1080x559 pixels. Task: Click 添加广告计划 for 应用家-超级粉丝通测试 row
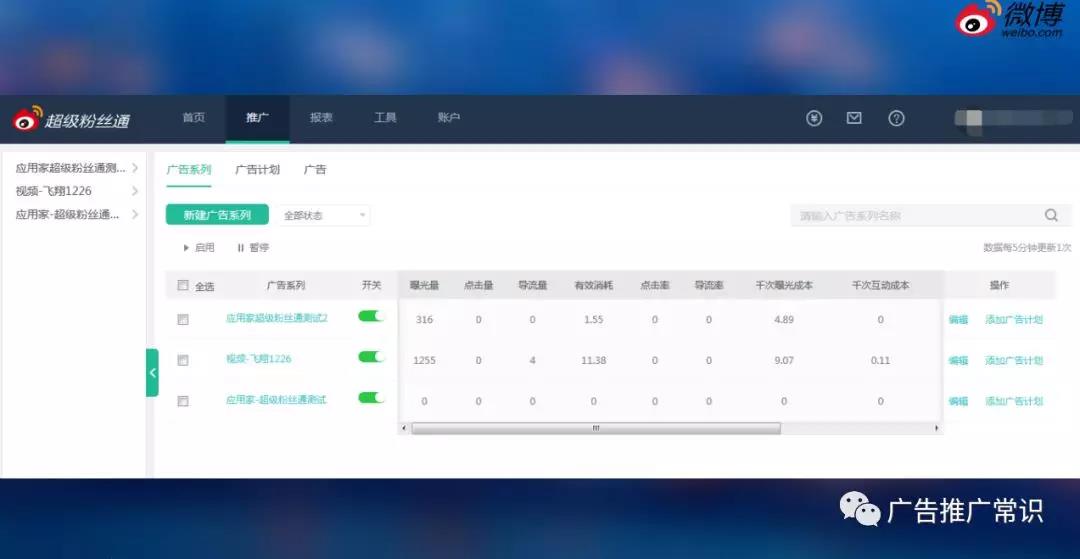click(x=1014, y=401)
